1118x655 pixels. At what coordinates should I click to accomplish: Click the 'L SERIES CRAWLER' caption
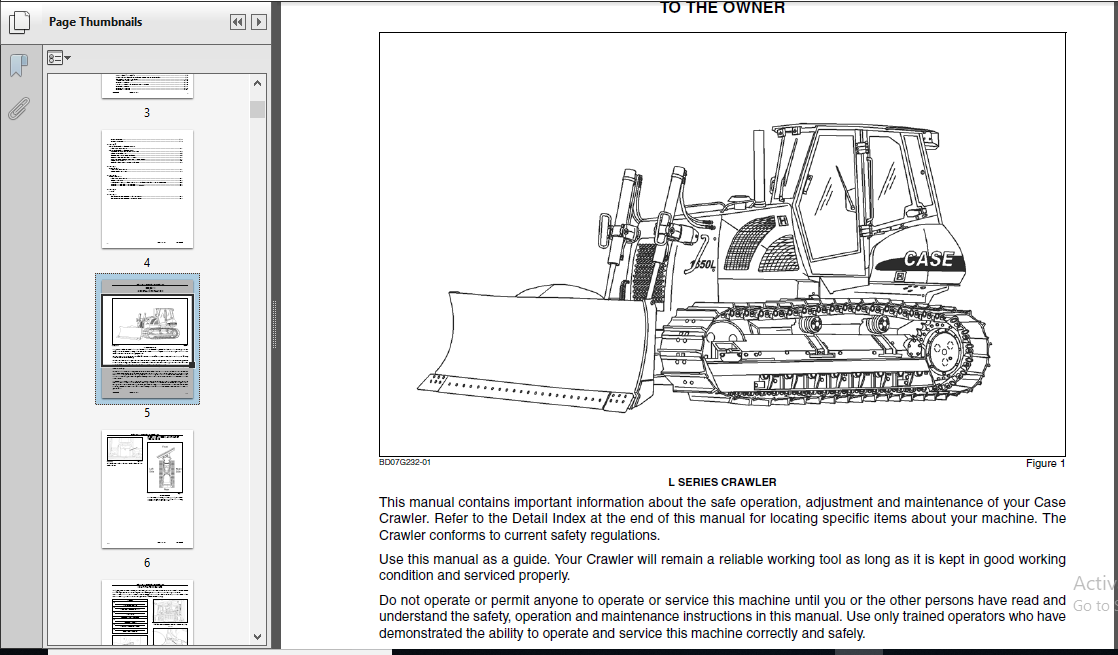coord(722,482)
